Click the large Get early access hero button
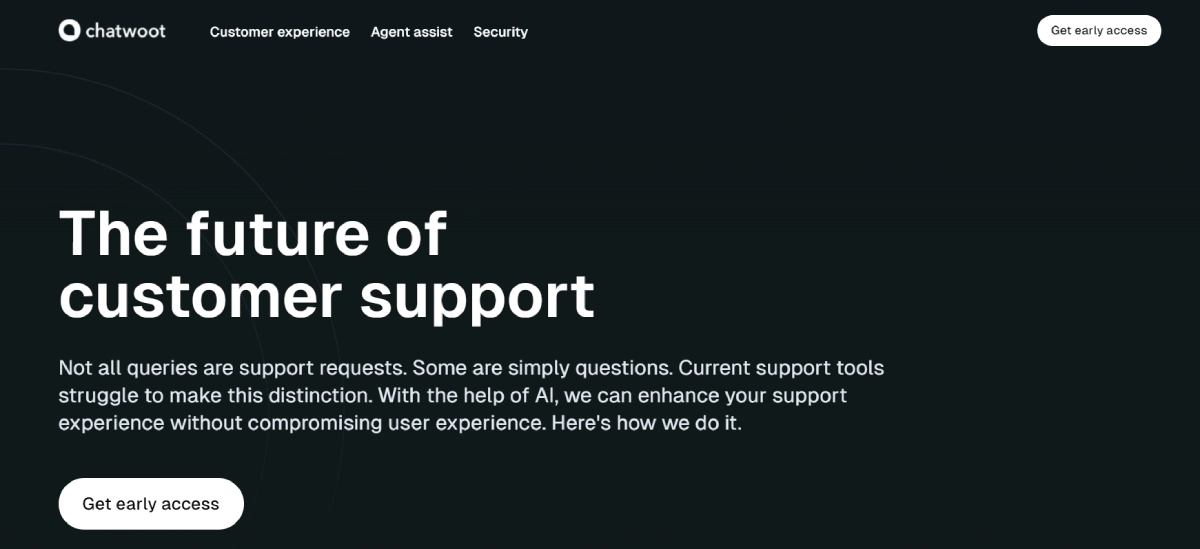The image size is (1200, 549). (151, 504)
